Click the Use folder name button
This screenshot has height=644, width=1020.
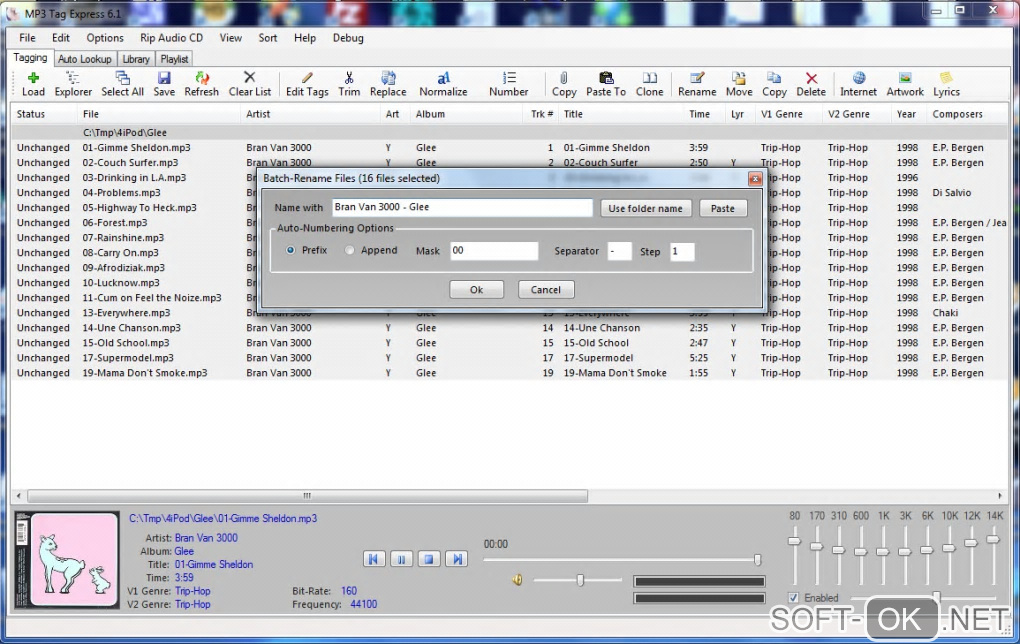tap(645, 208)
